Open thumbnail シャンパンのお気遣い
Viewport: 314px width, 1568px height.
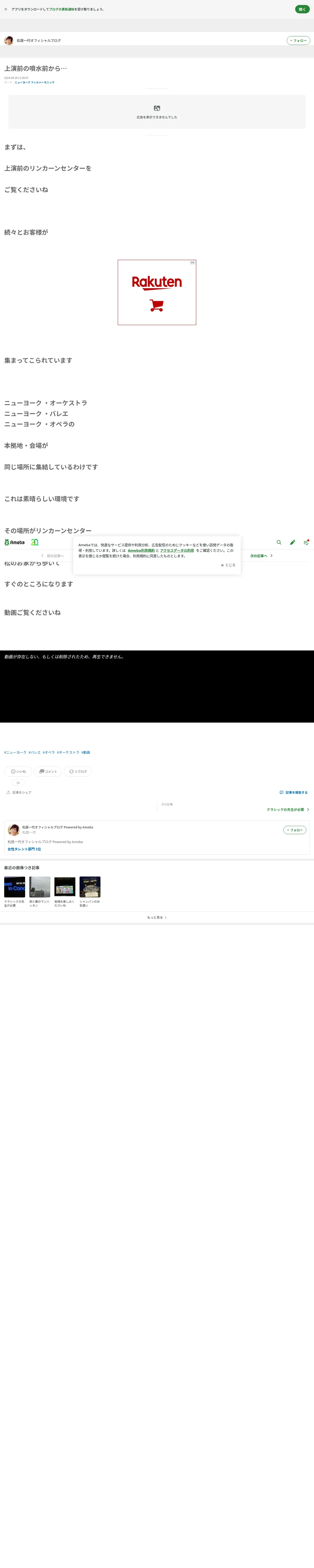pos(90,887)
